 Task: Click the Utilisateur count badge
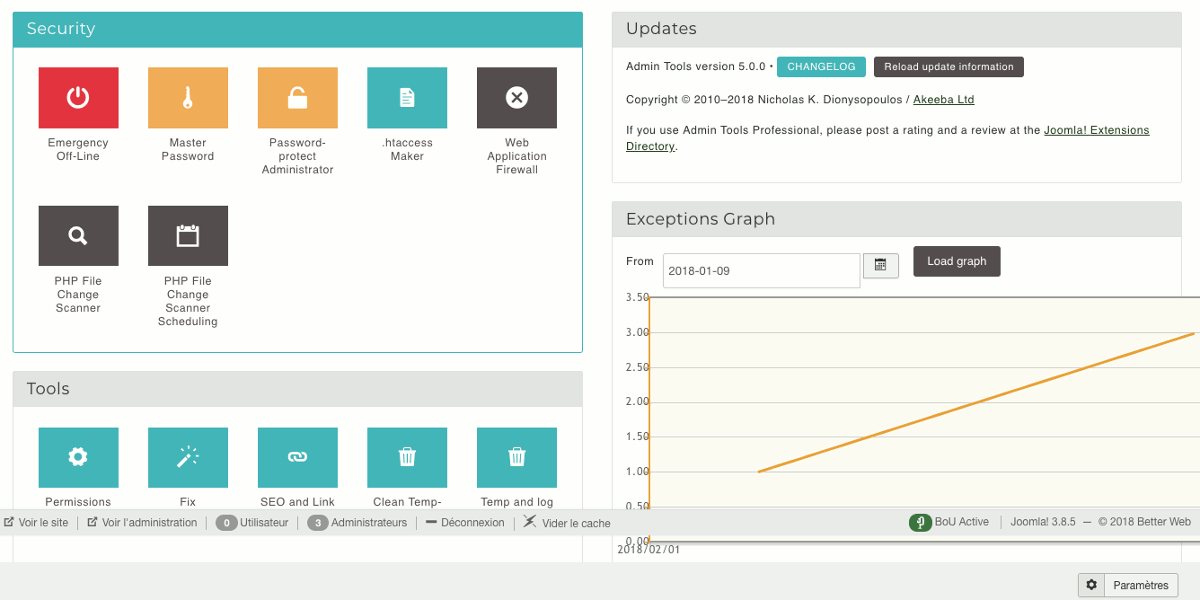coord(226,523)
